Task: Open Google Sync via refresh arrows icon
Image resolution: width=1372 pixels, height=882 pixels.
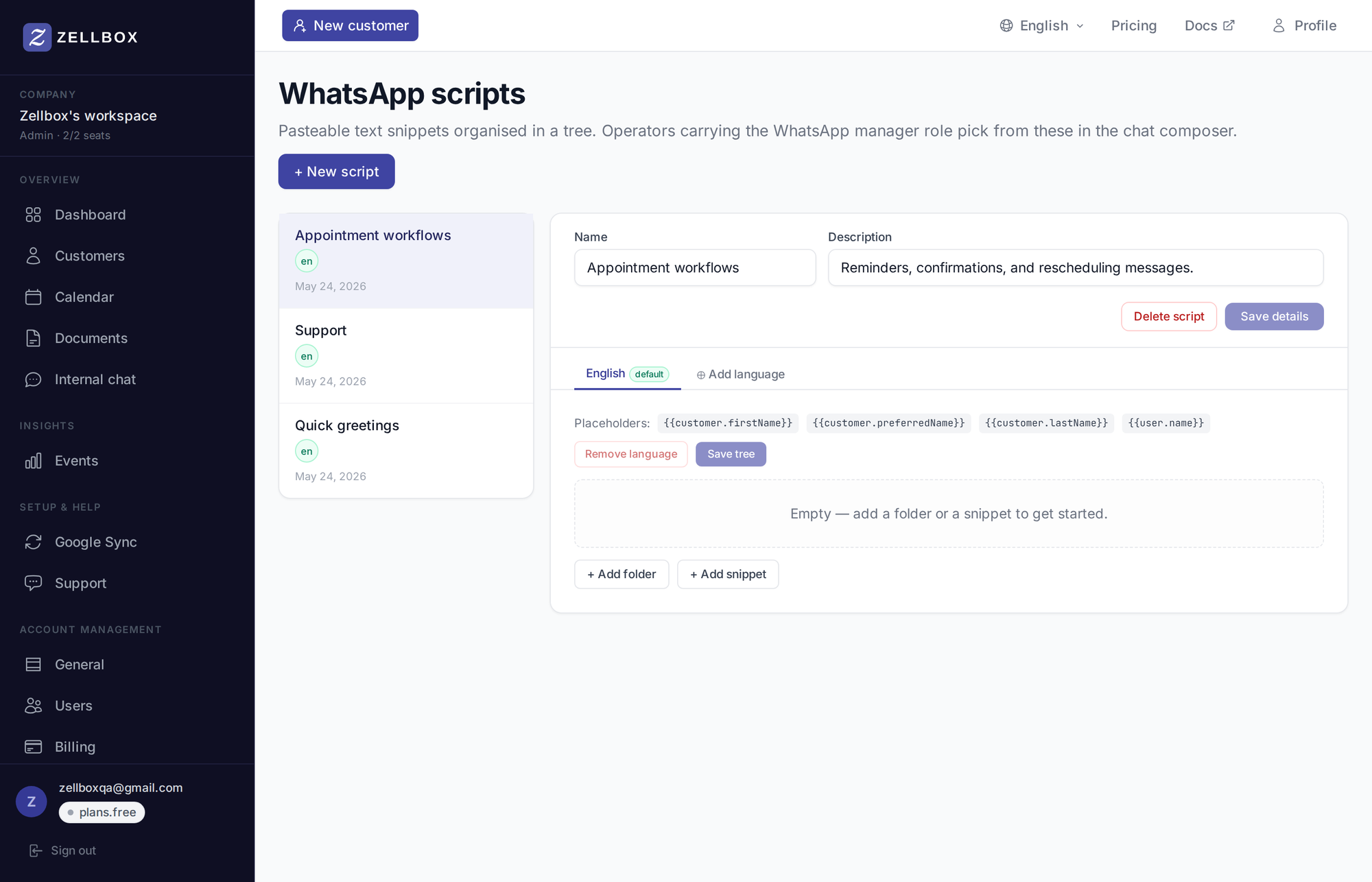Action: [33, 542]
